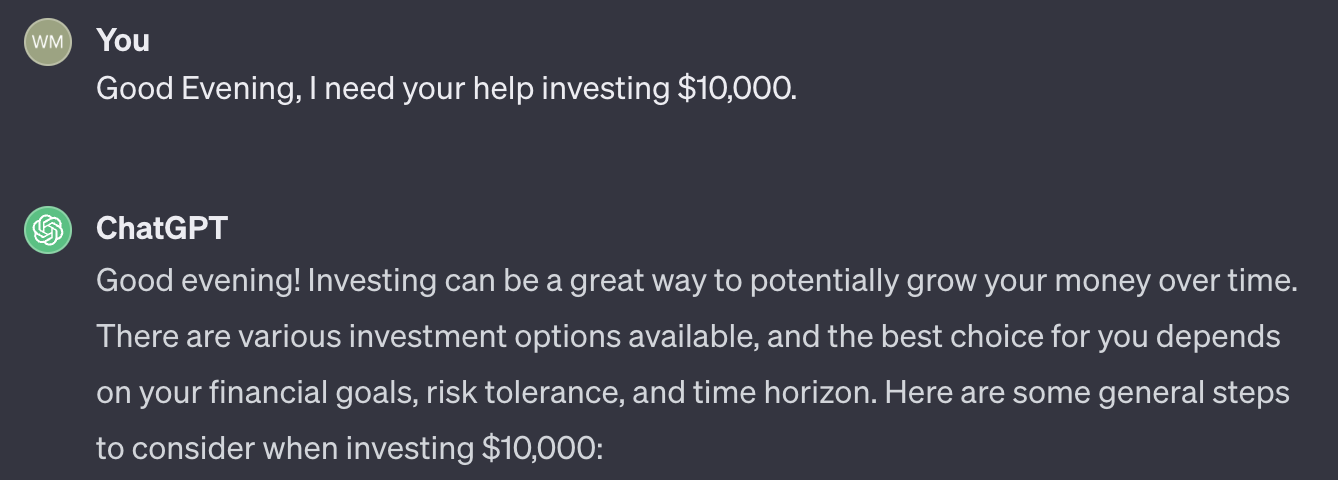Click the WM user avatar icon
The image size is (1338, 480).
(x=48, y=42)
